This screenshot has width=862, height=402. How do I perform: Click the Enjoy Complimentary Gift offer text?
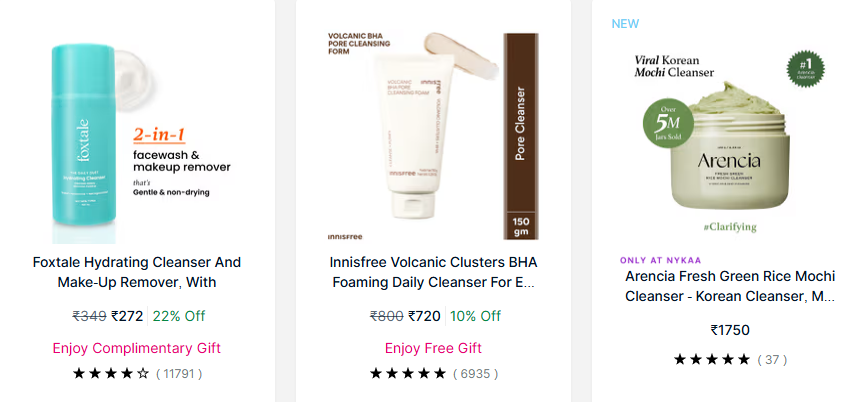[x=137, y=348]
